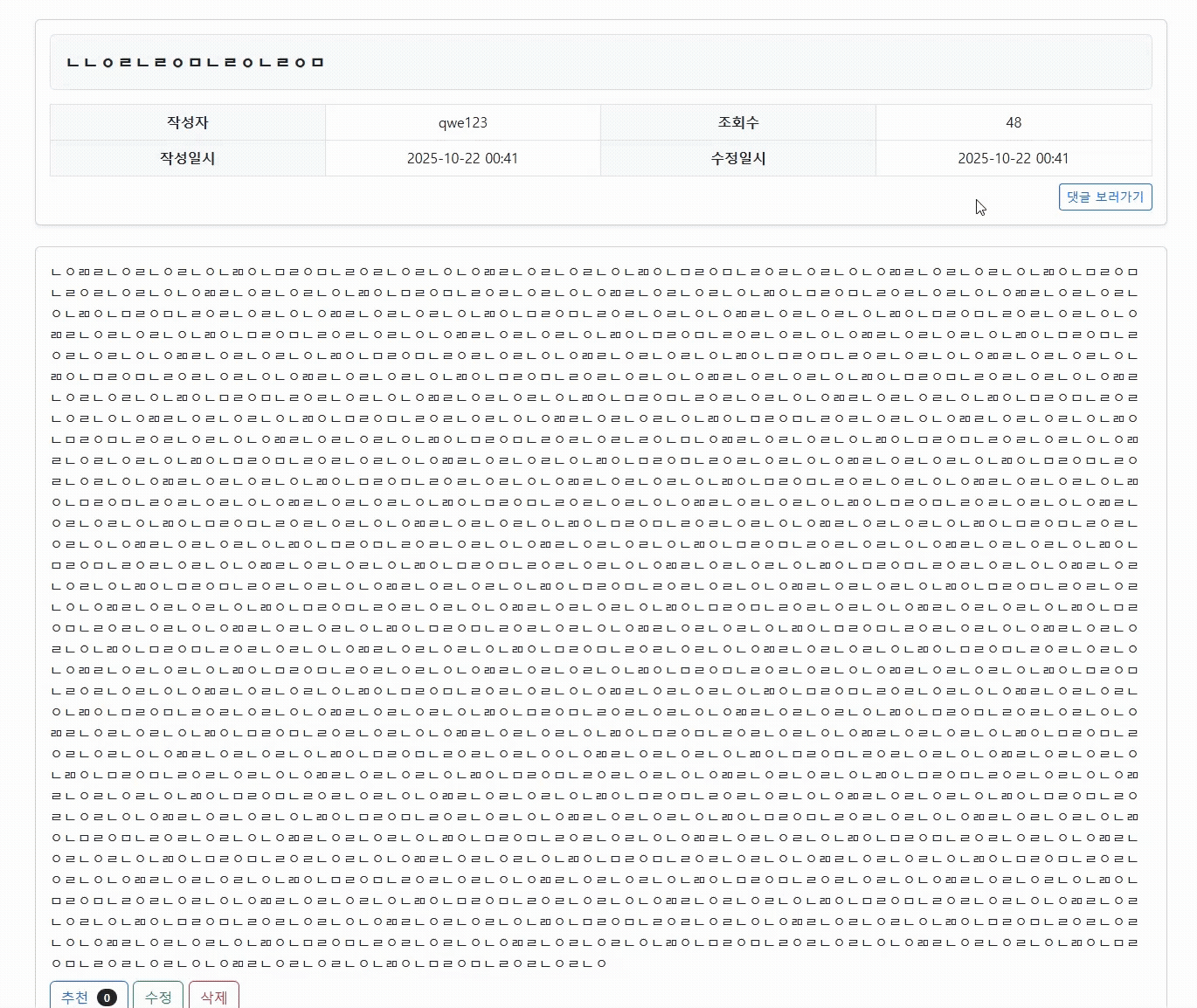1197x1008 pixels.
Task: Click the view count value 48
Action: tap(1014, 123)
